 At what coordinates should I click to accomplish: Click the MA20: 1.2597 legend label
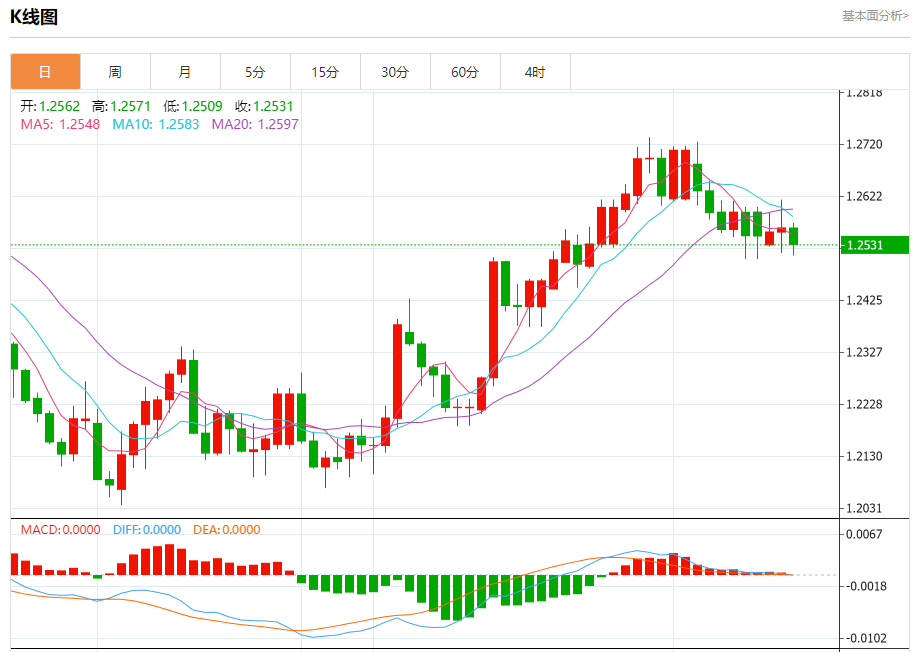(255, 124)
